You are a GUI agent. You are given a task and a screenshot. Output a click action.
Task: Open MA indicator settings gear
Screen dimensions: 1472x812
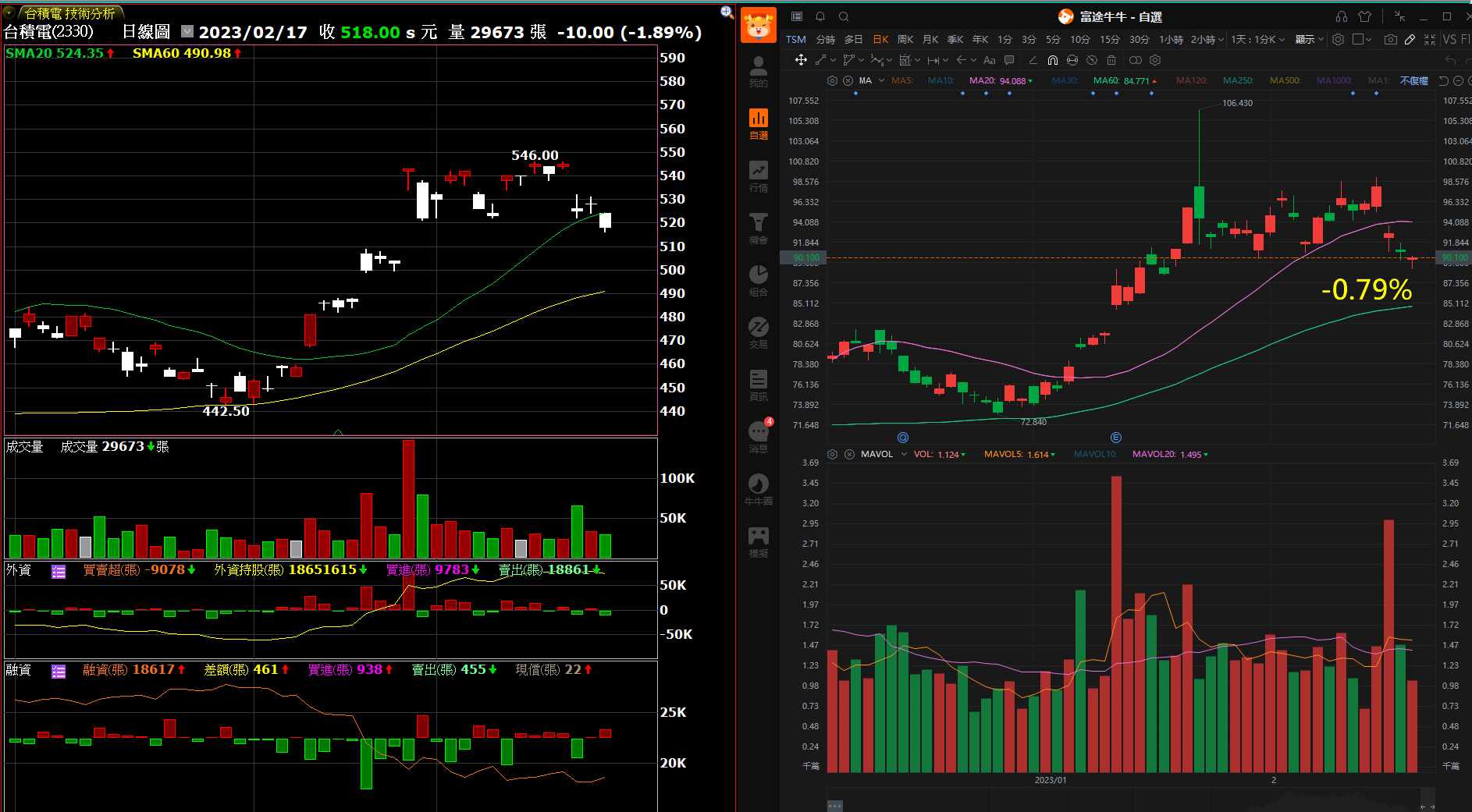pos(833,80)
